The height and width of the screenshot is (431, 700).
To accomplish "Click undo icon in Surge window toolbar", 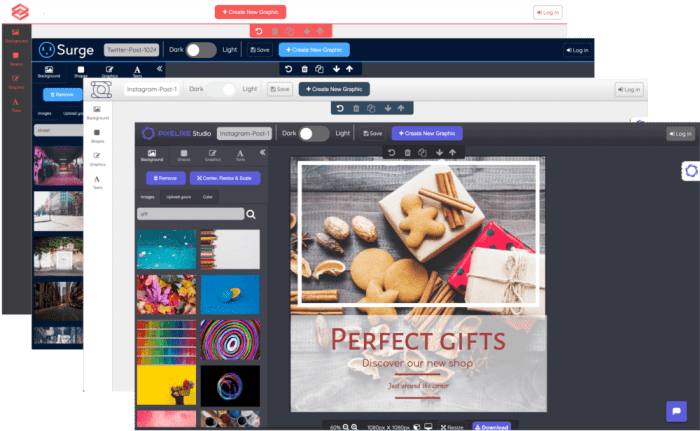I will click(288, 69).
